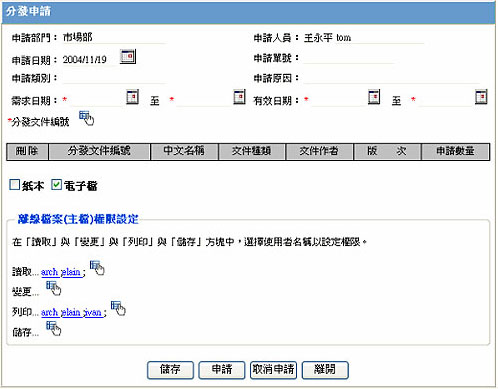This screenshot has width=498, height=389.
Task: Open user picker for 變更 permission
Action: click(53, 288)
